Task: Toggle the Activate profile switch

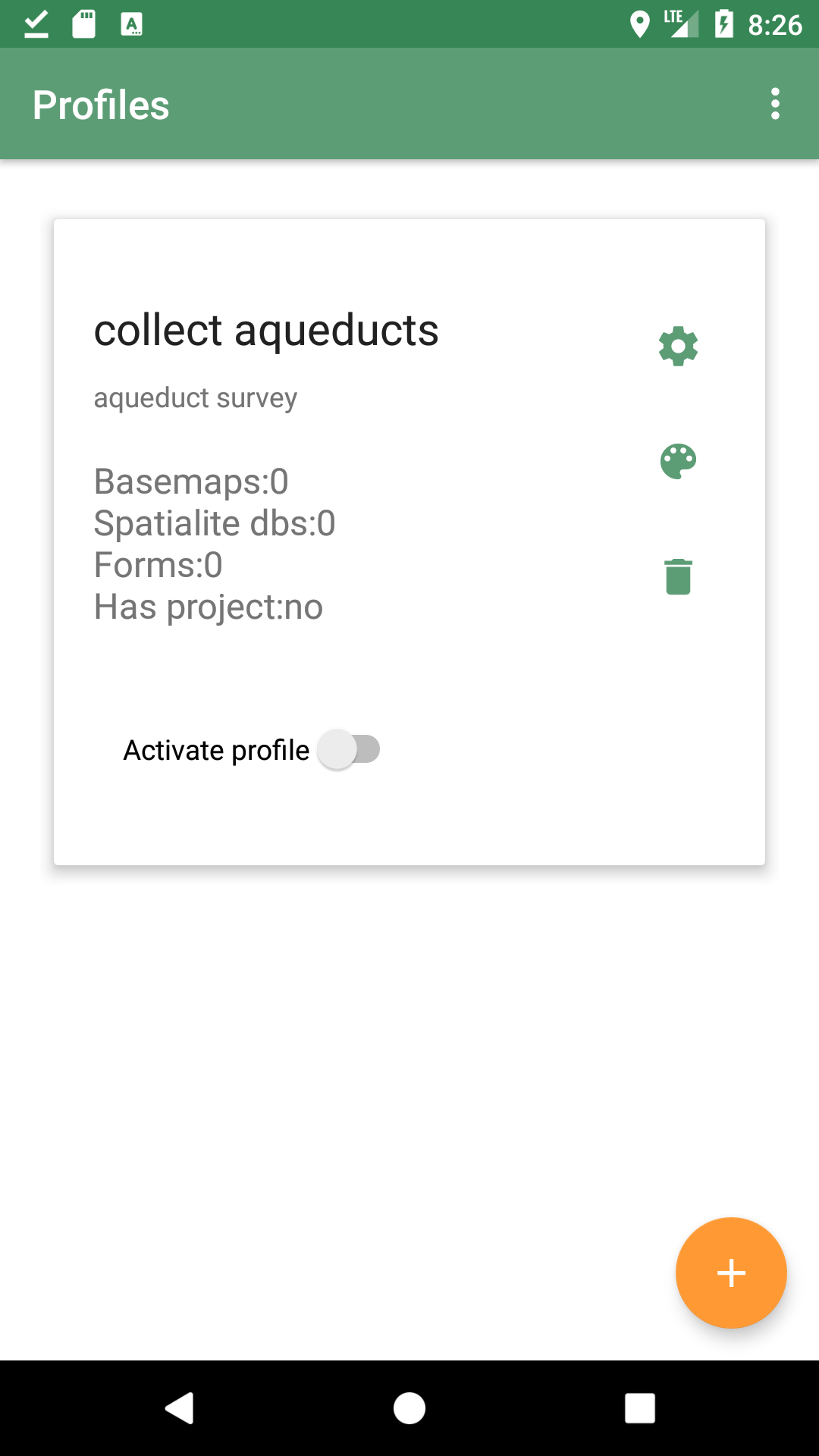Action: click(349, 749)
